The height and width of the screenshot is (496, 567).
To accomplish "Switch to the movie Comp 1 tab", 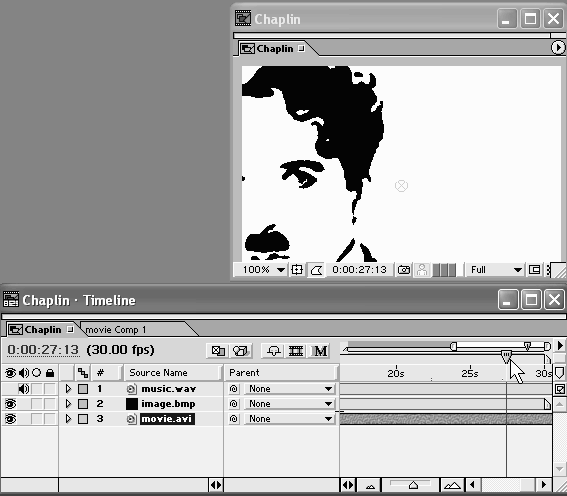I will coord(116,330).
